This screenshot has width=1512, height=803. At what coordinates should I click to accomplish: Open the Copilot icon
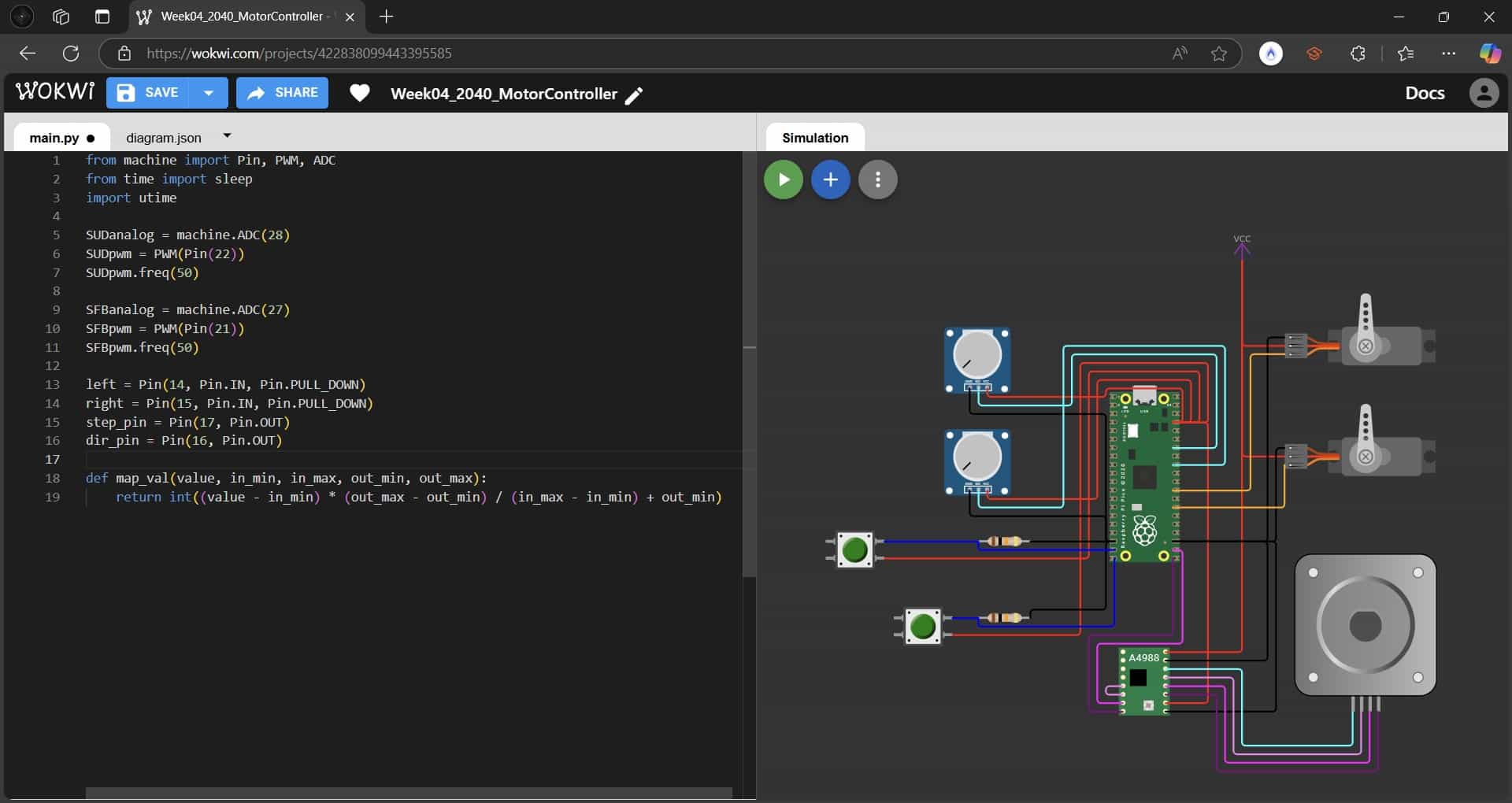1490,54
